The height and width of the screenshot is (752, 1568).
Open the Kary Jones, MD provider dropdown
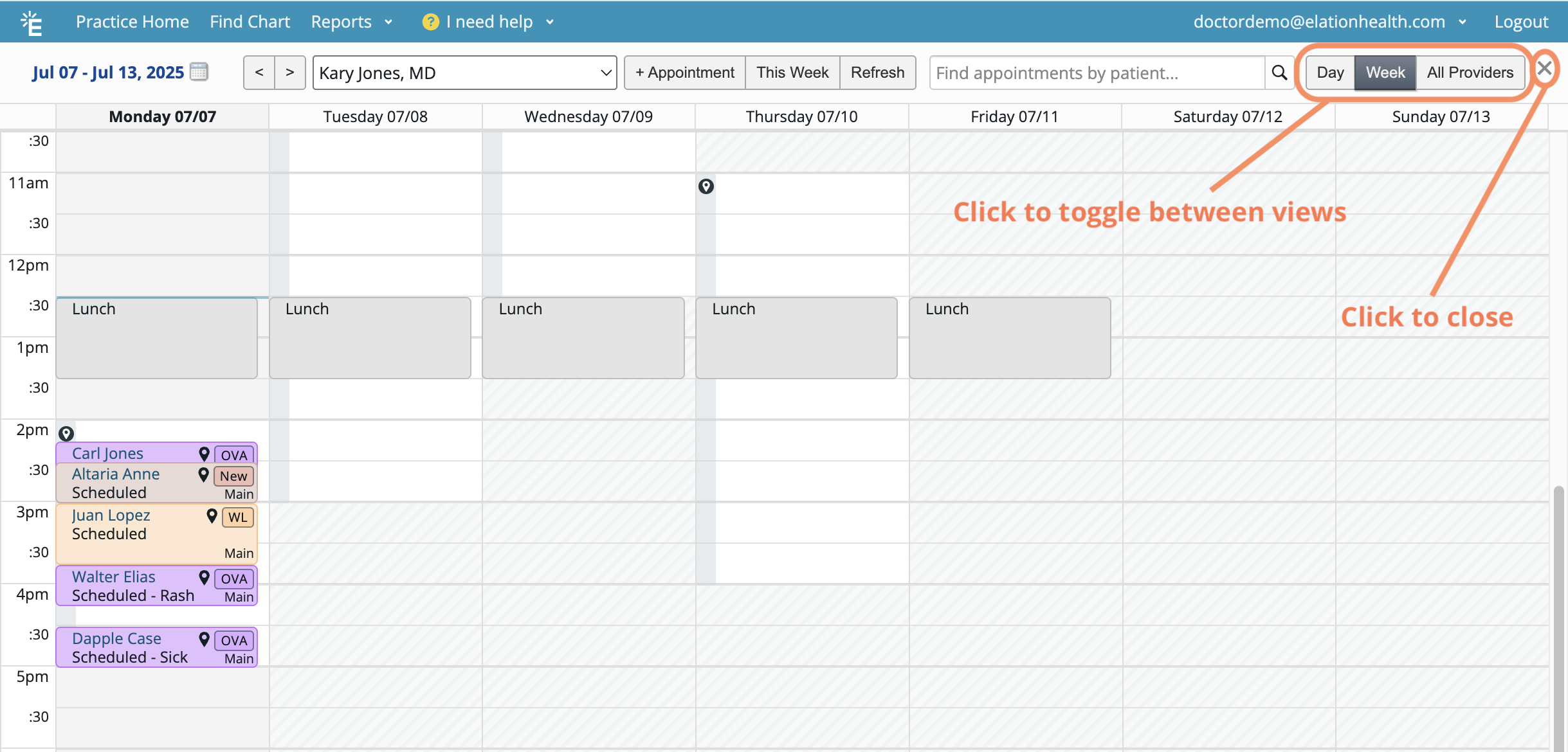464,73
